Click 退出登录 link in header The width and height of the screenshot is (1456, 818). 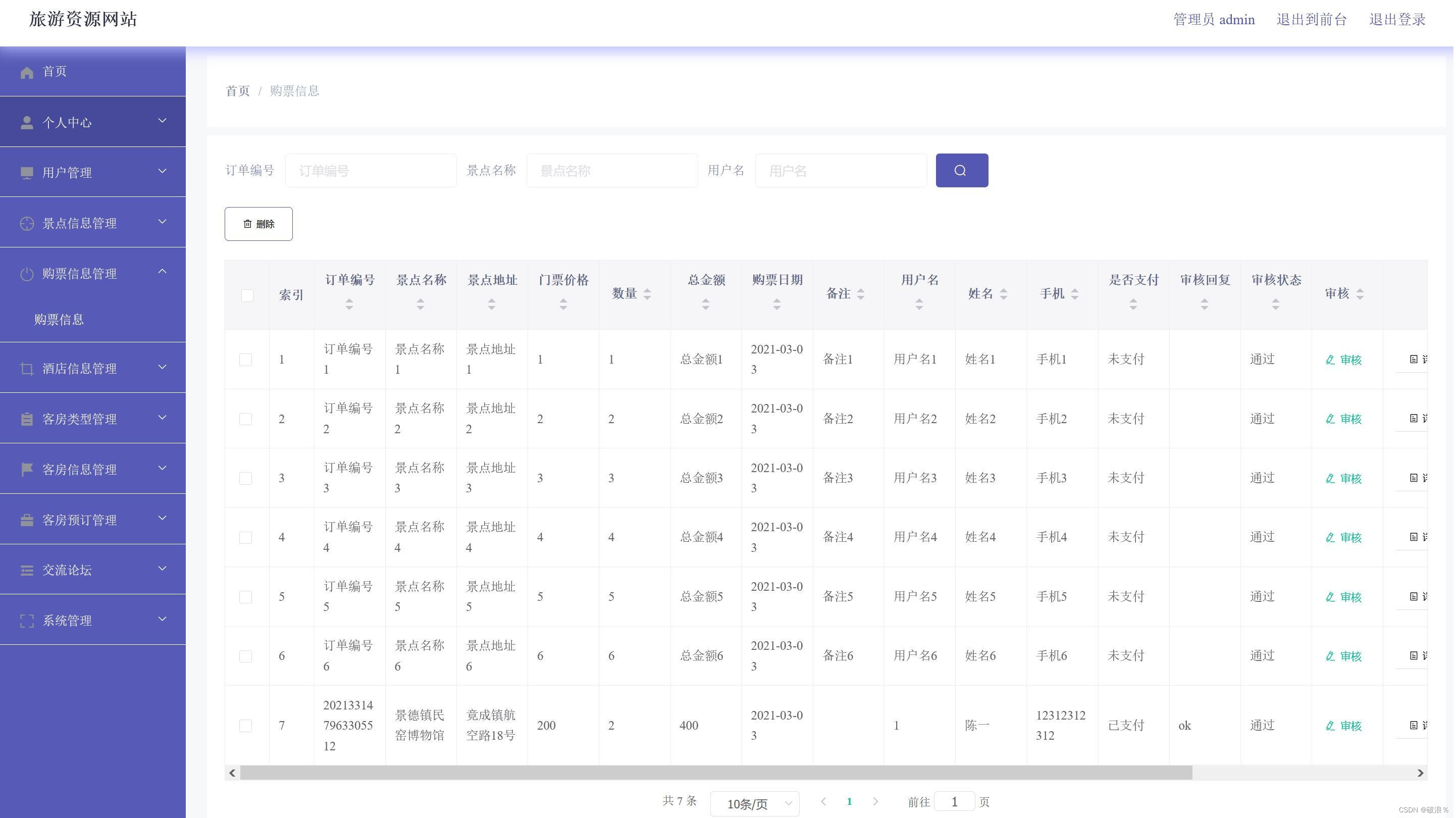1396,20
